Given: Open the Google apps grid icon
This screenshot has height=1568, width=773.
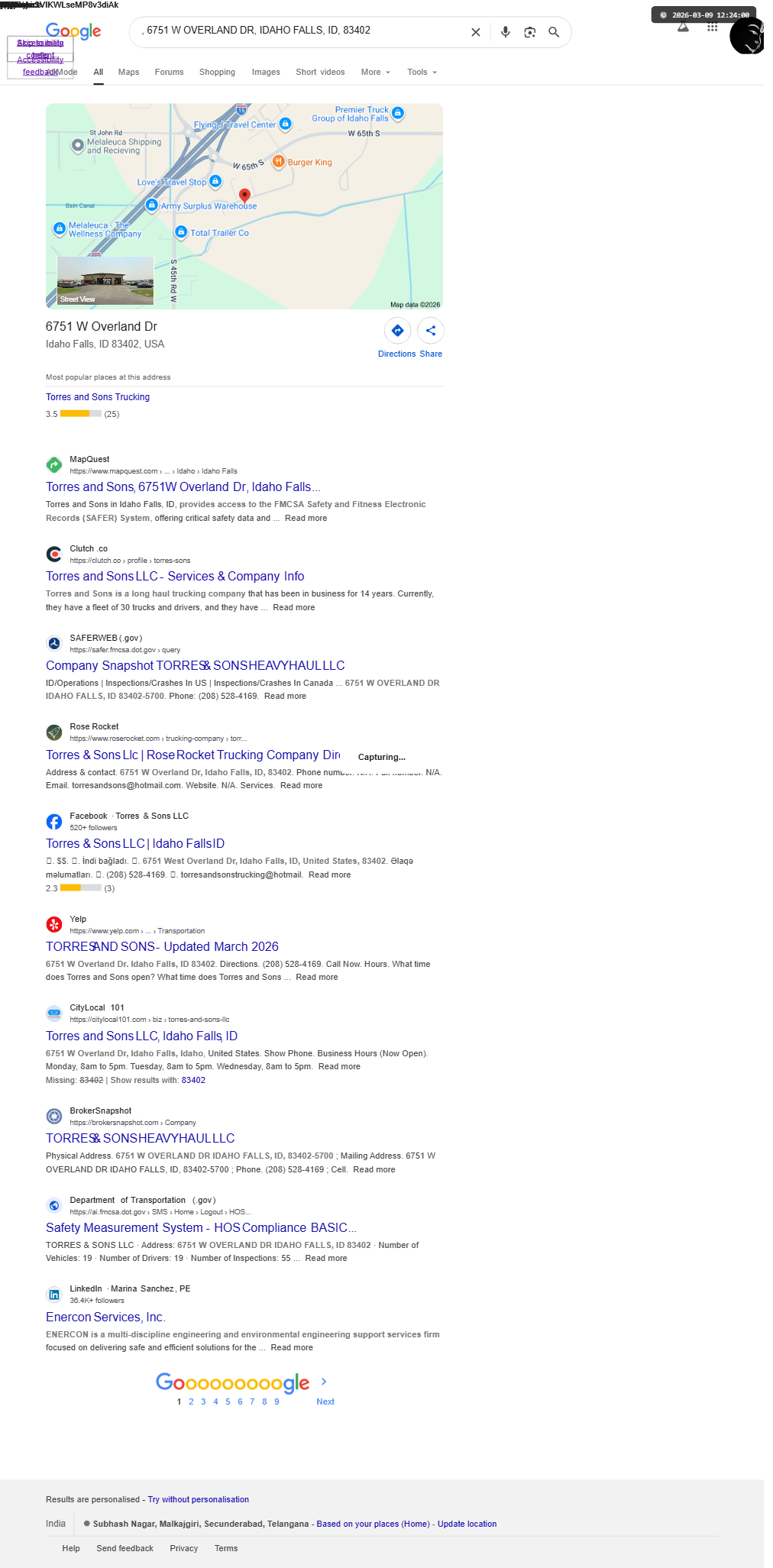Looking at the screenshot, I should 712,27.
